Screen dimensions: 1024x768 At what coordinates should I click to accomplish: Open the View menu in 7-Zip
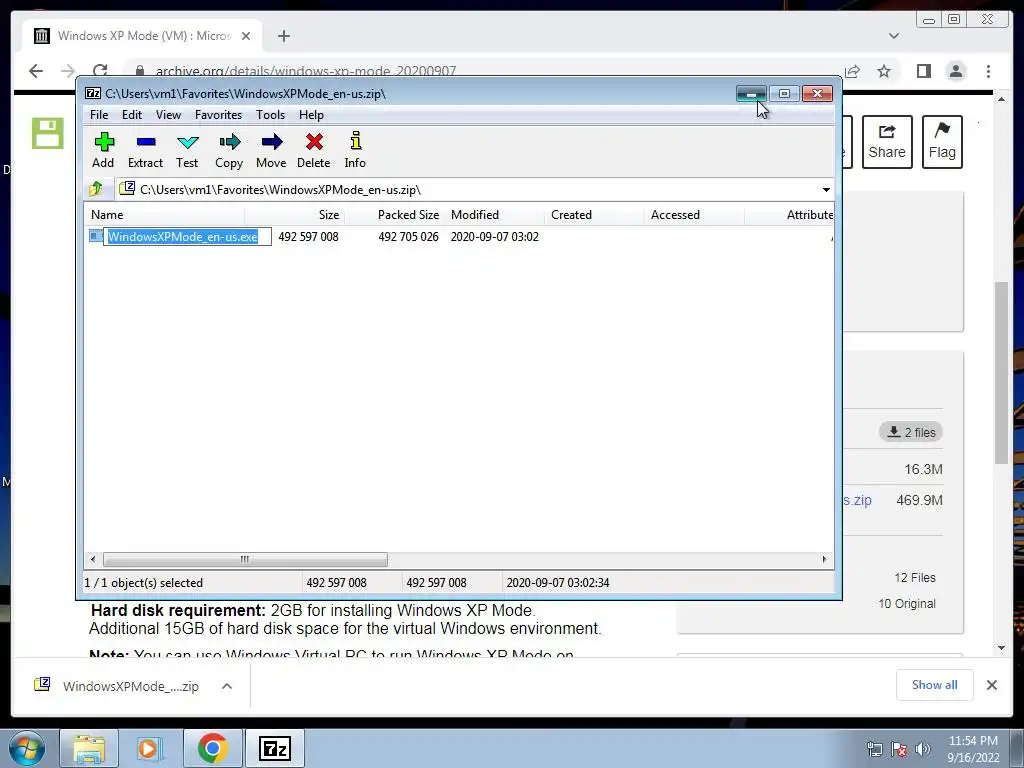point(168,115)
